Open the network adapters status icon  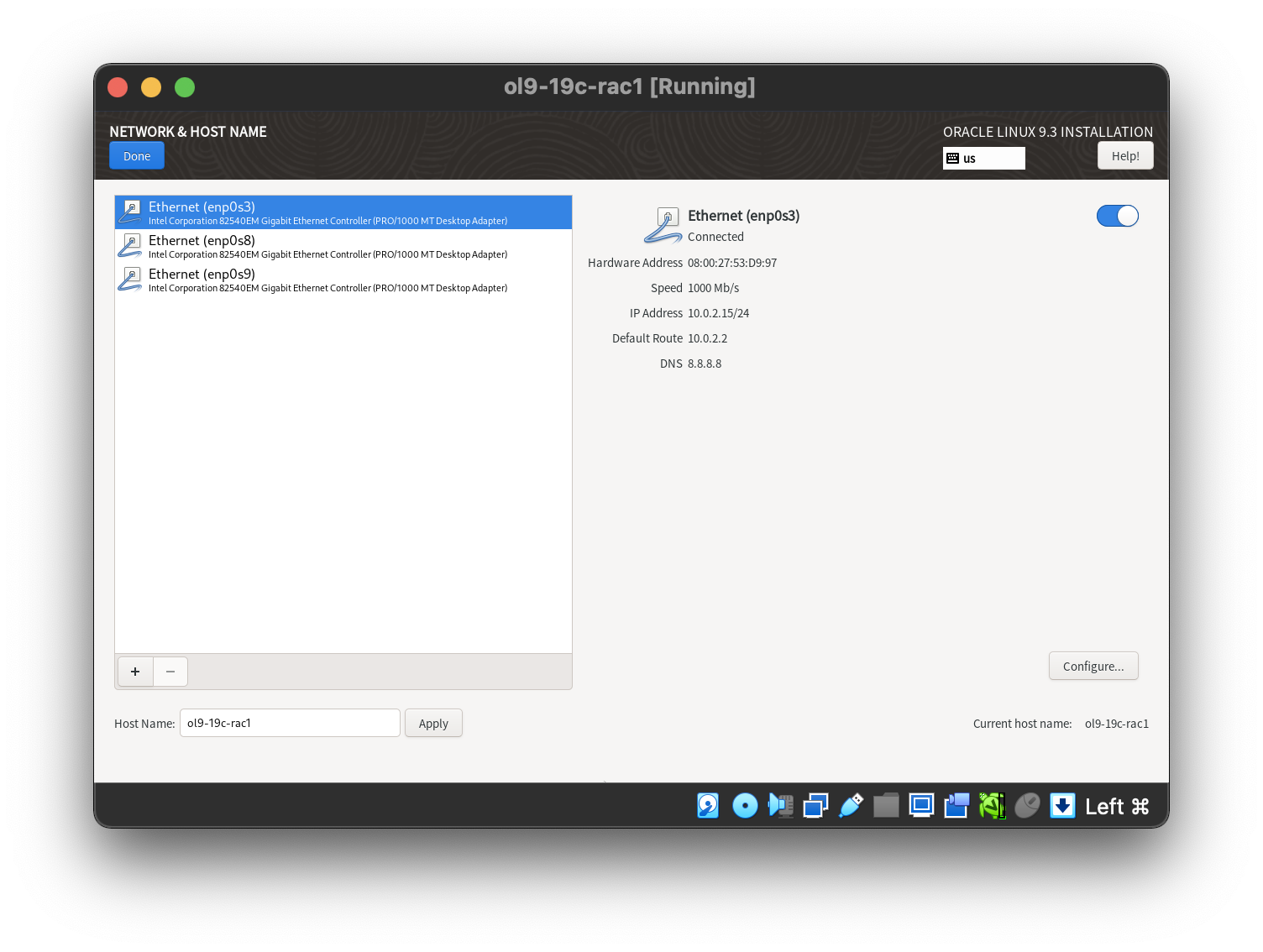click(x=815, y=806)
